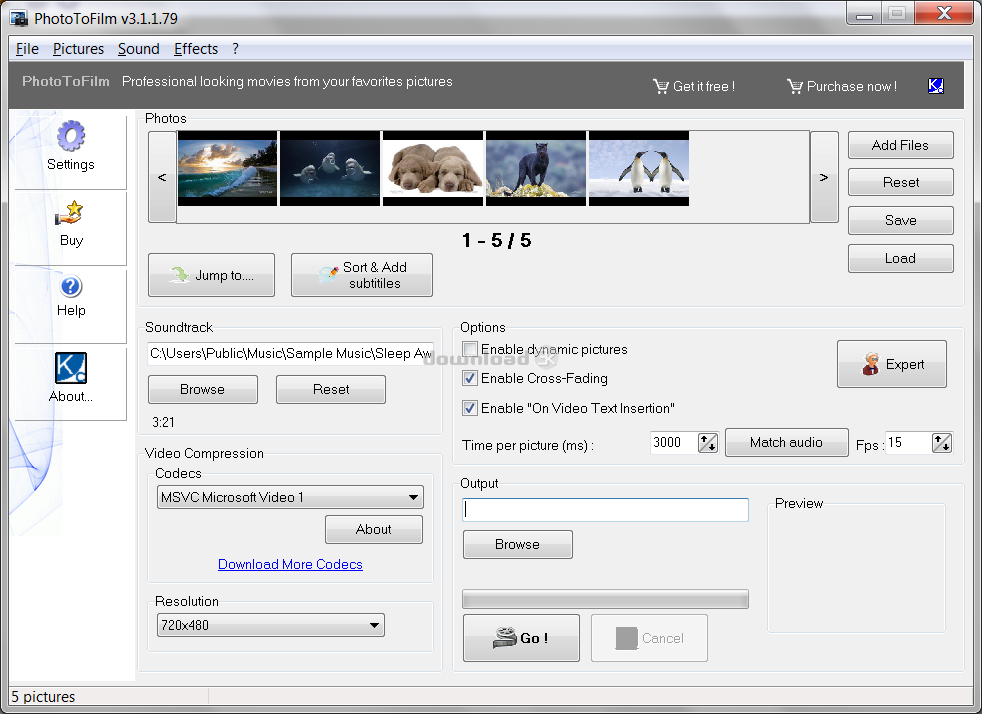982x714 pixels.
Task: Open Help with the question mark icon
Action: pos(71,286)
